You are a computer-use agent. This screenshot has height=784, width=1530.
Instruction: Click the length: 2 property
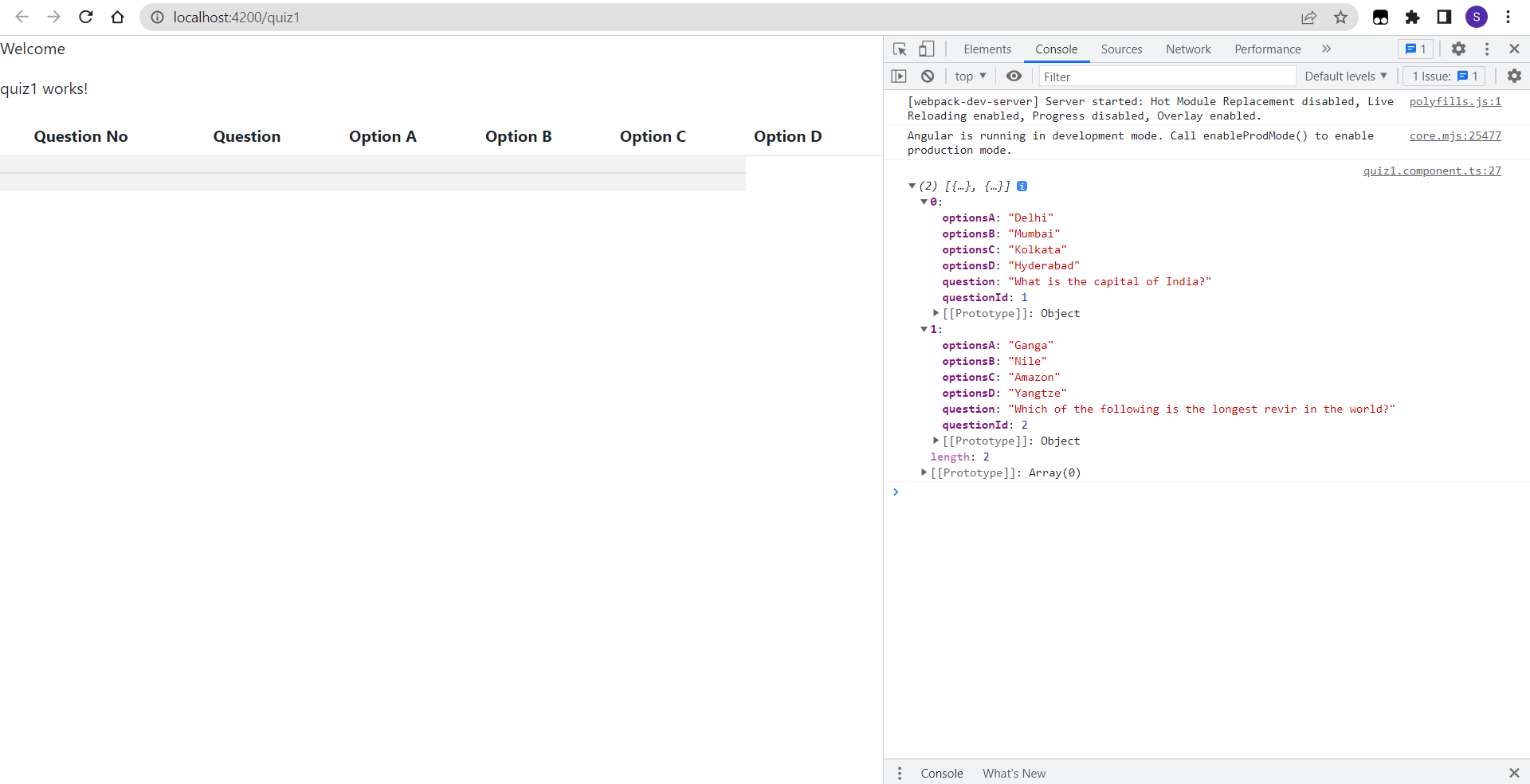(x=960, y=457)
